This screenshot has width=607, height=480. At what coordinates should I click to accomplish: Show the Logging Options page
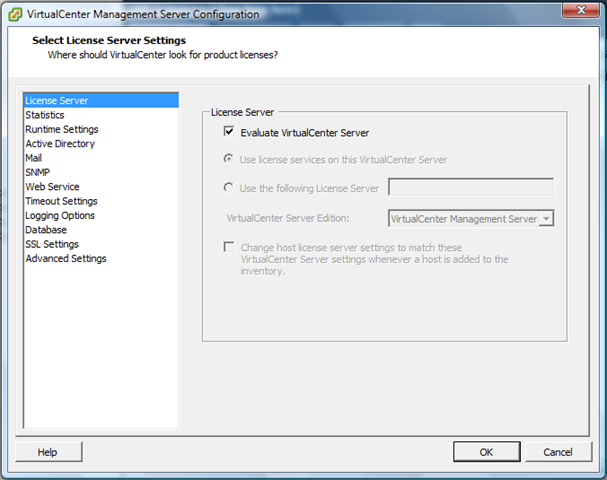60,215
